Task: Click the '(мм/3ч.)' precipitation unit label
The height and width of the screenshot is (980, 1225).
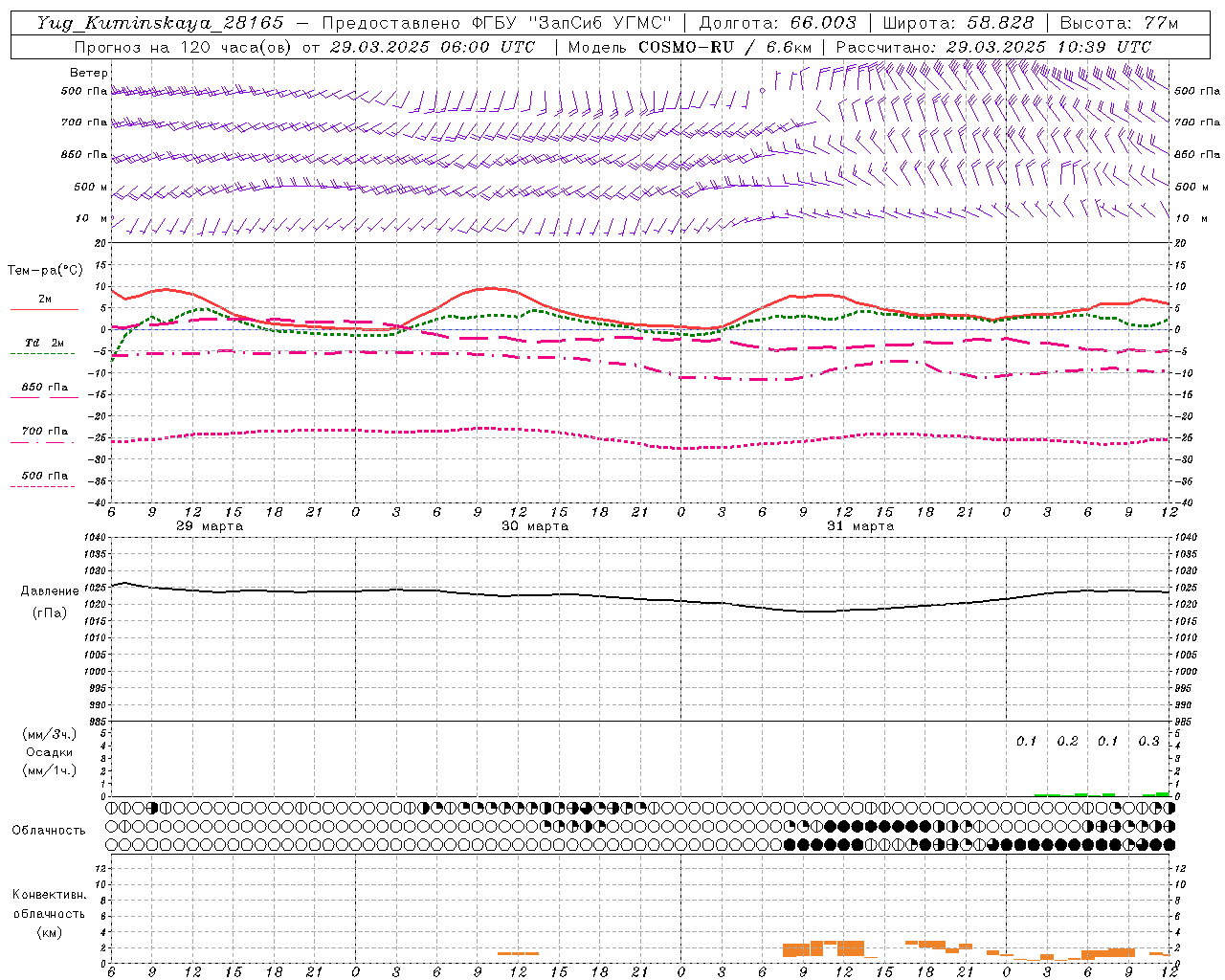Action: pyautogui.click(x=50, y=734)
